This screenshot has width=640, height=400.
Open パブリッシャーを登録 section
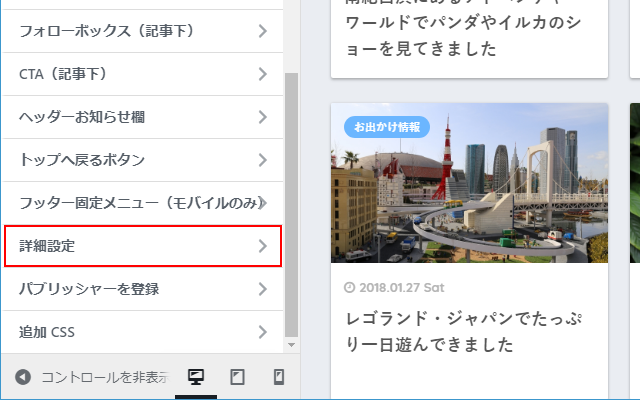[143, 289]
